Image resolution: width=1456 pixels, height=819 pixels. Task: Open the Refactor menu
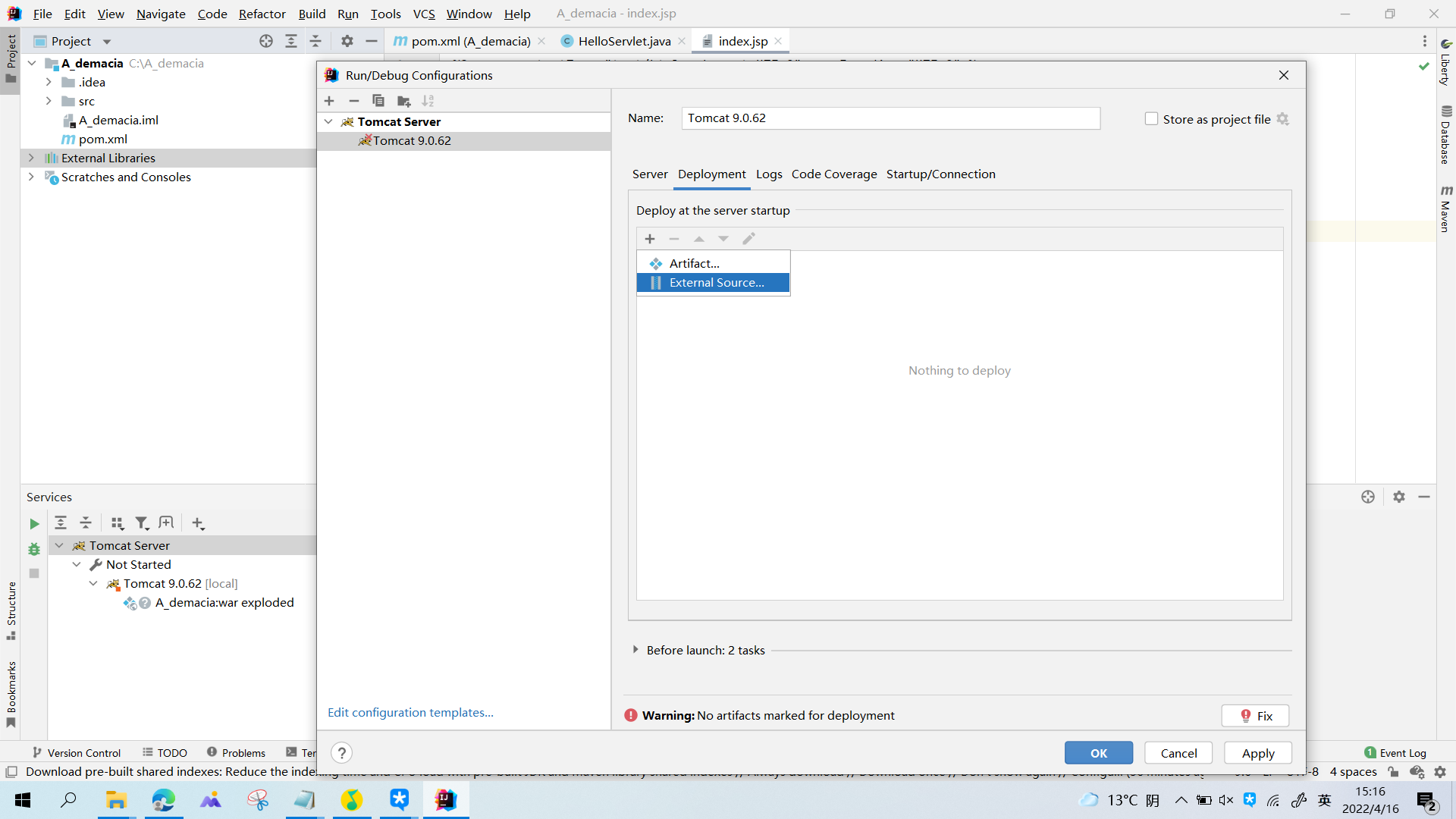point(262,14)
